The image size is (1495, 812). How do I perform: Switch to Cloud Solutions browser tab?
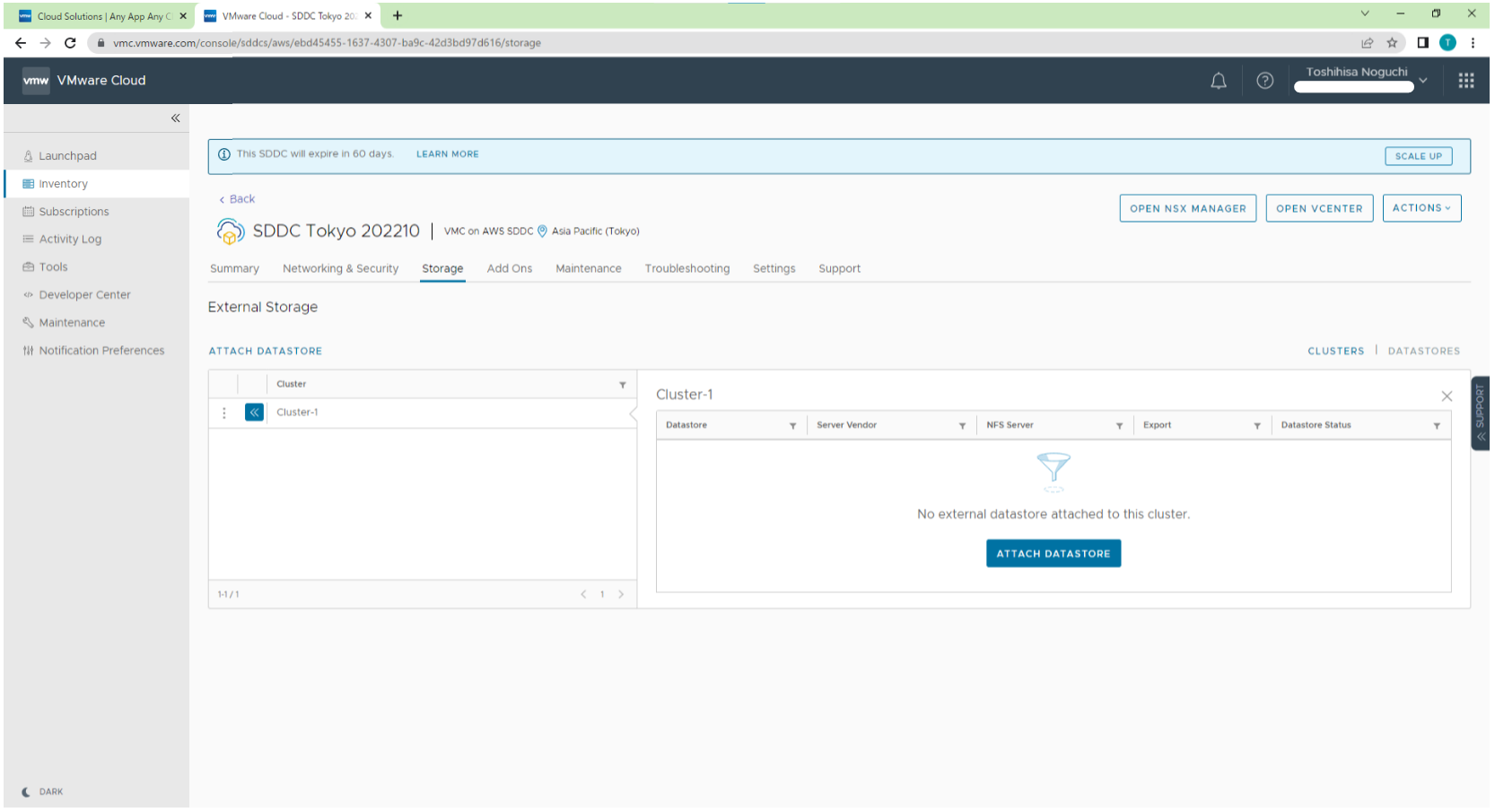pyautogui.click(x=102, y=16)
